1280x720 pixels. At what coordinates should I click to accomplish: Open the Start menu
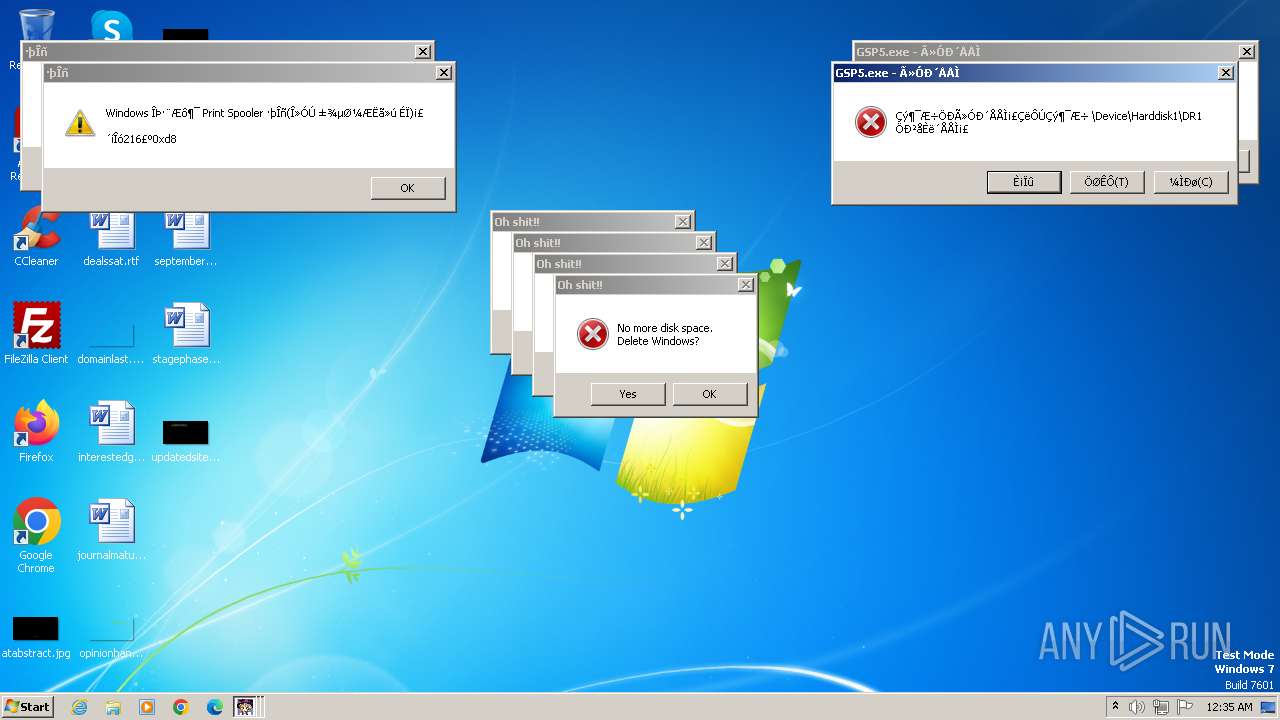tap(27, 707)
